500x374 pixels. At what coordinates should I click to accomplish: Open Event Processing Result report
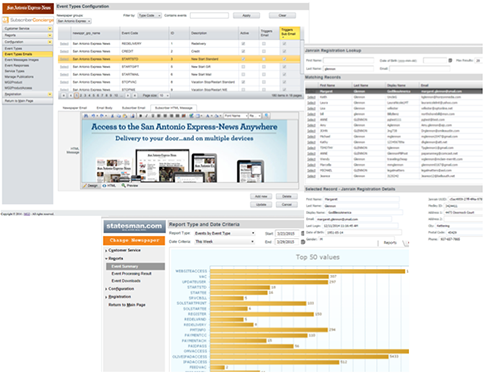tap(131, 274)
